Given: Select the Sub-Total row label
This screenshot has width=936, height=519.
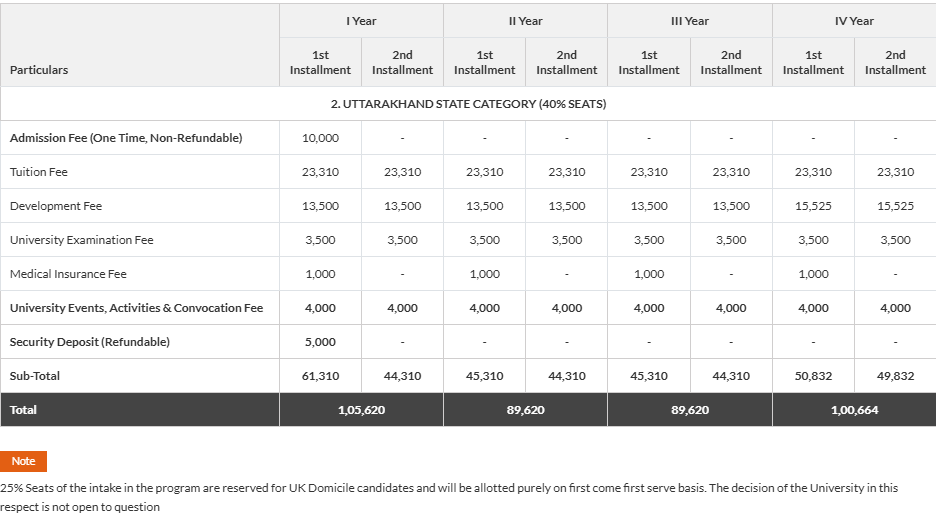Looking at the screenshot, I should (x=35, y=376).
